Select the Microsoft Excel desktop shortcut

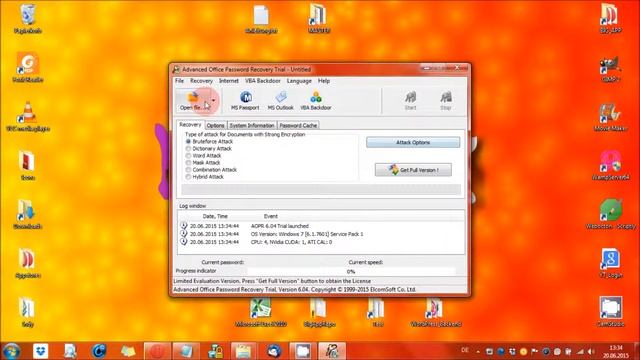[261, 312]
